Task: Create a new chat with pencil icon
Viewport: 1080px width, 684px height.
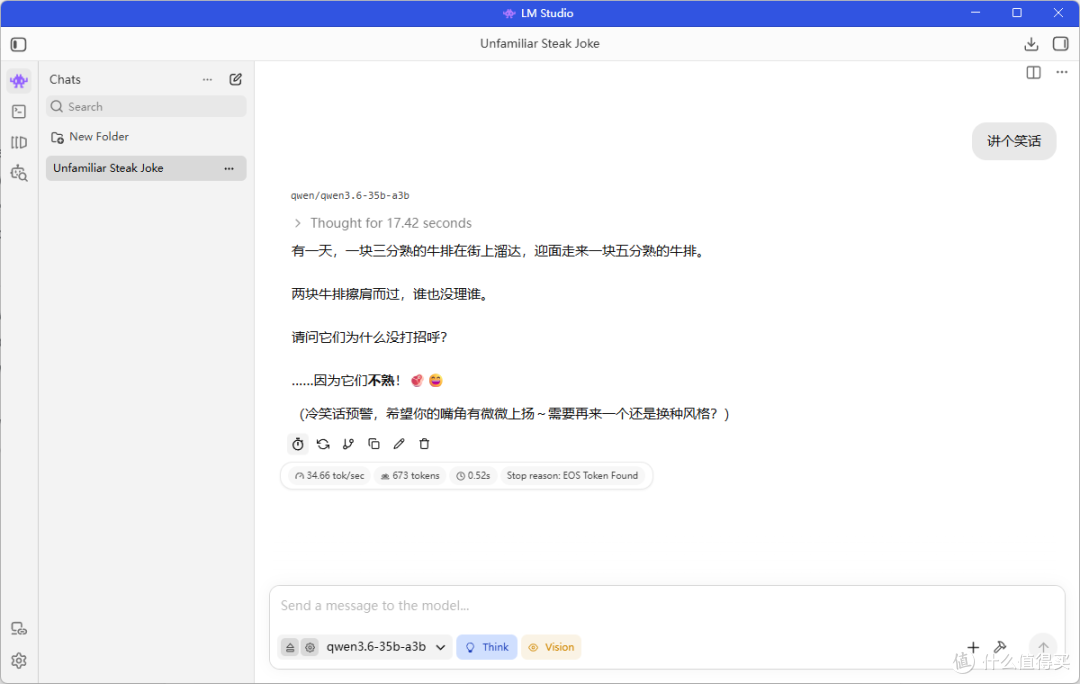Action: [236, 79]
